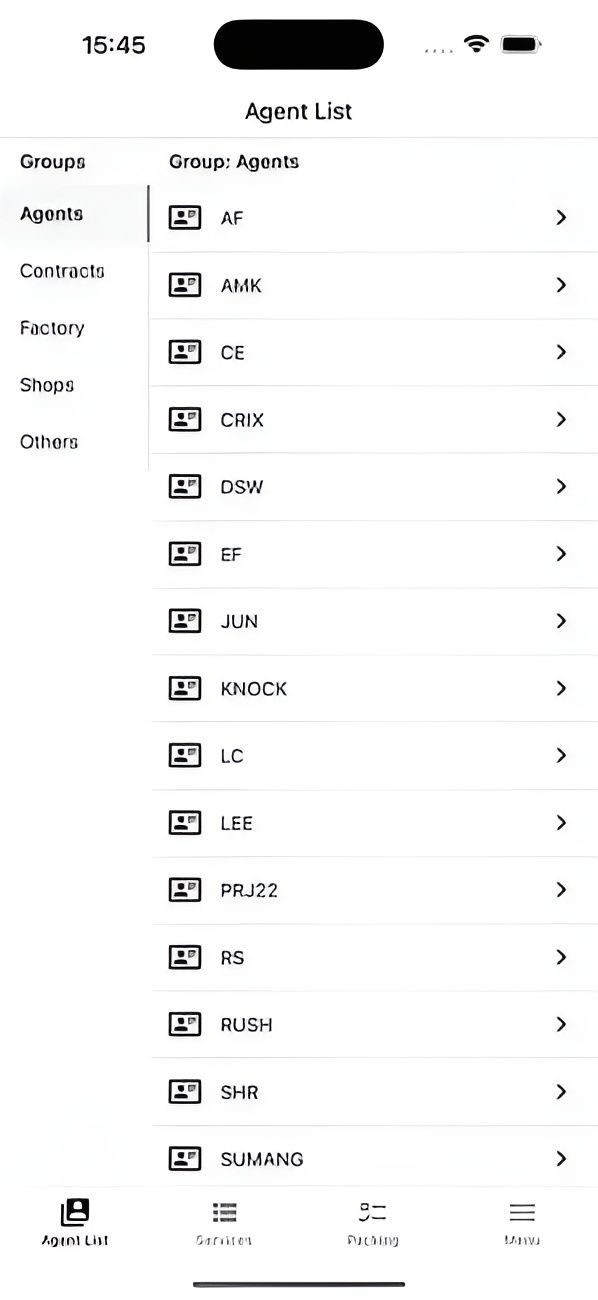Tap the contact card icon beside LEE
The height and width of the screenshot is (1300, 598).
pyautogui.click(x=185, y=822)
